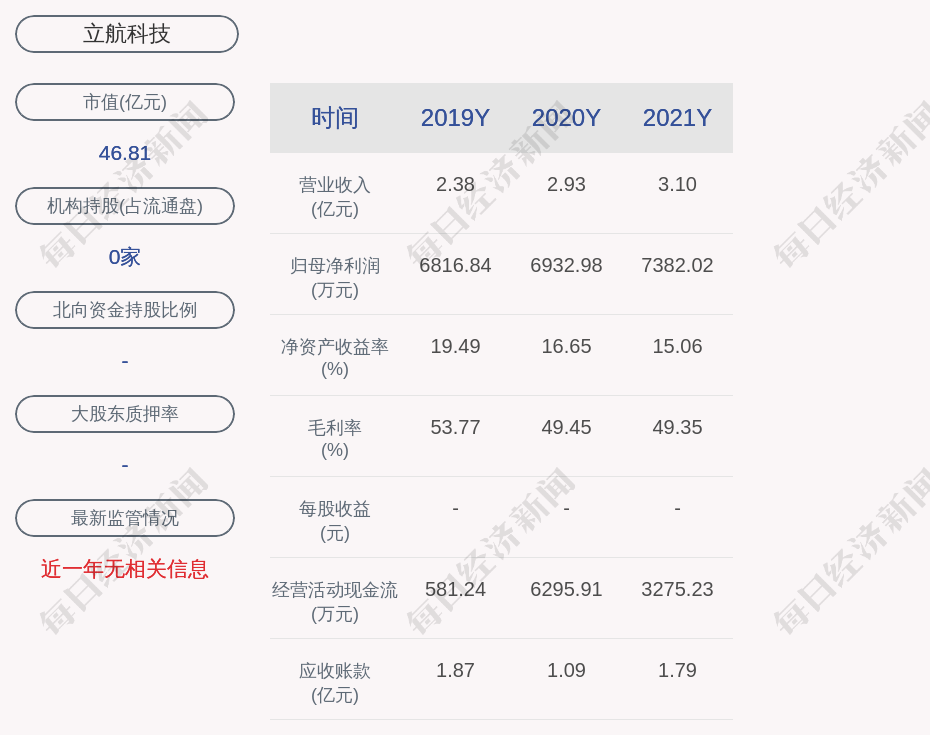Click the 时间 column header
Viewport: 930px width, 735px height.
(x=335, y=118)
